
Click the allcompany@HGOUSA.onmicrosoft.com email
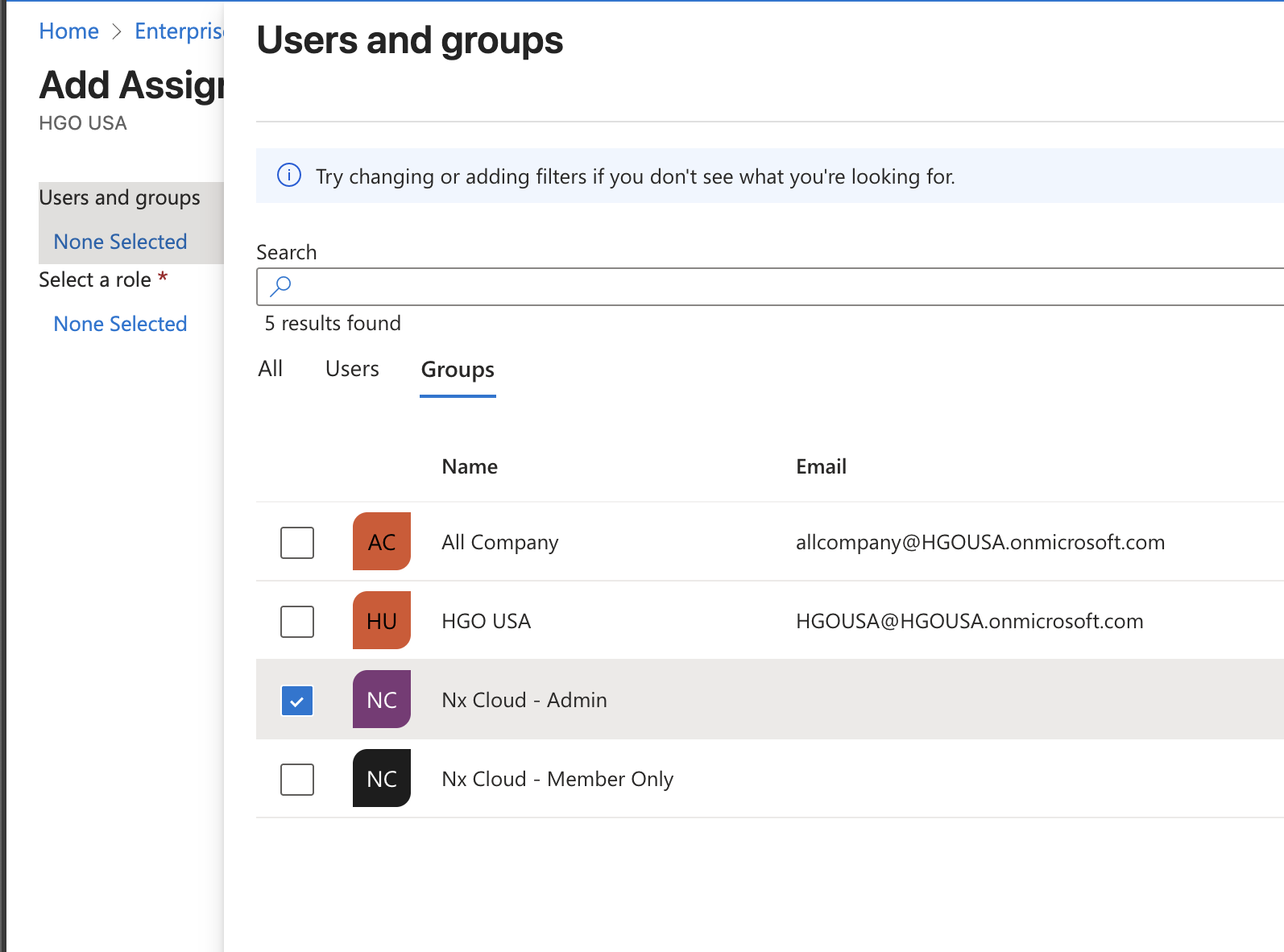click(x=980, y=542)
